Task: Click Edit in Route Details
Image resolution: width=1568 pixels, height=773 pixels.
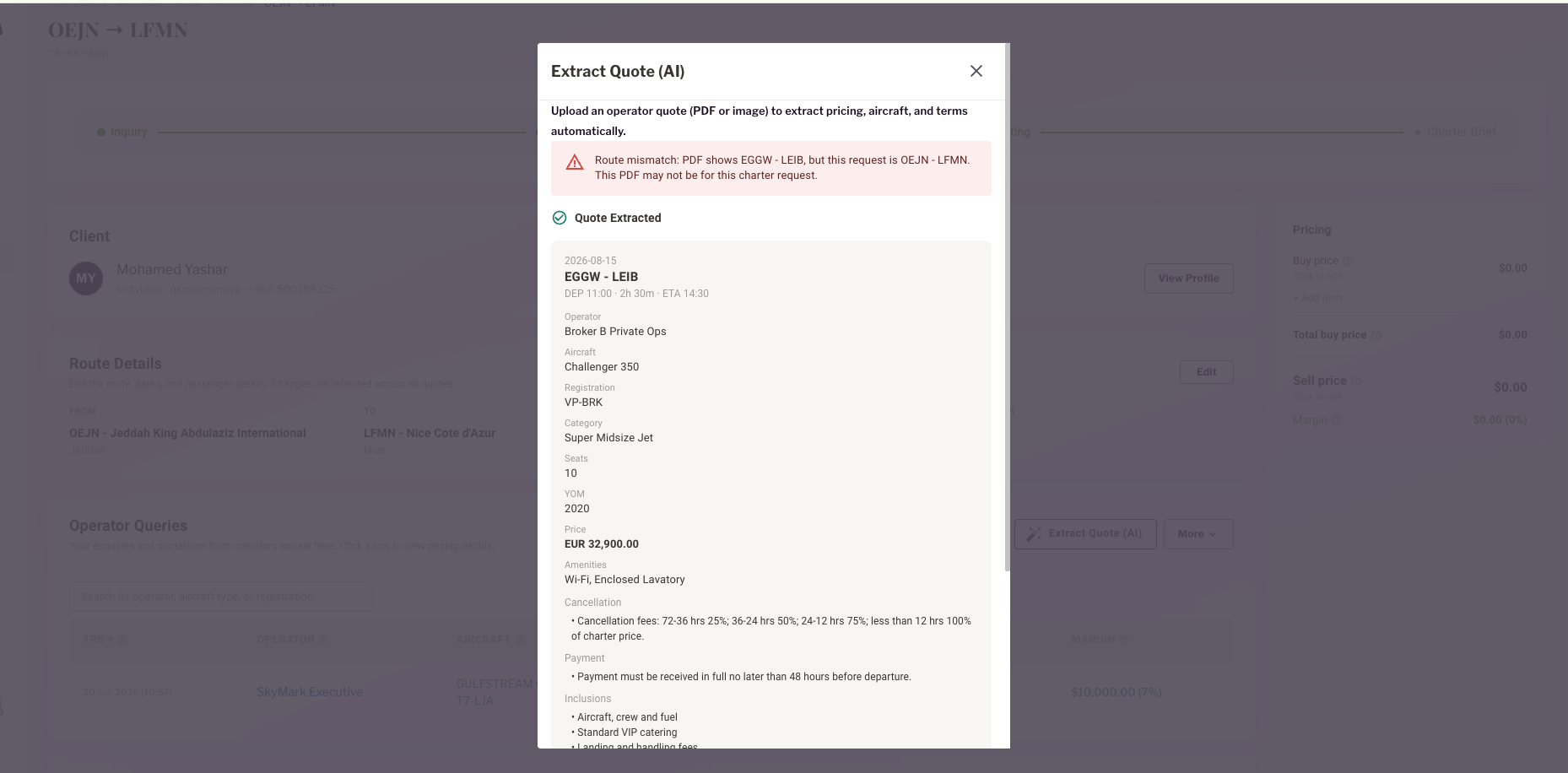Action: point(1206,372)
